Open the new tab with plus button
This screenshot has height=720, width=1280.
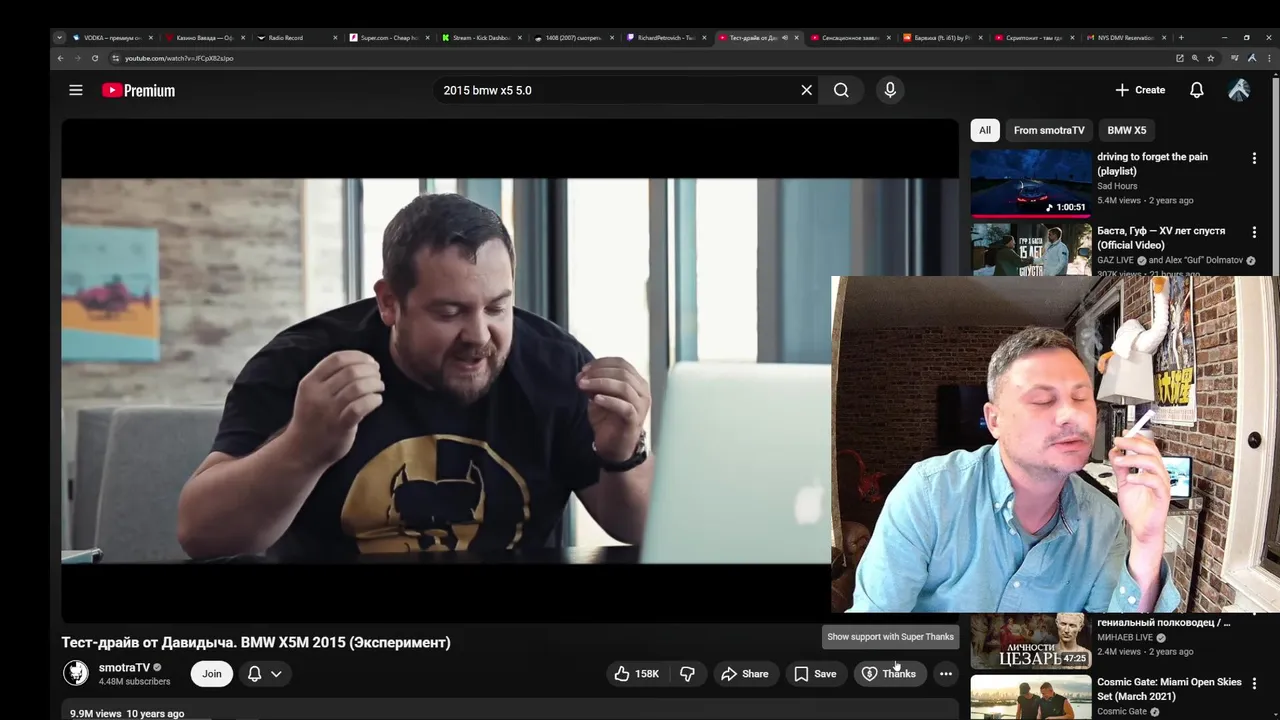1181,38
